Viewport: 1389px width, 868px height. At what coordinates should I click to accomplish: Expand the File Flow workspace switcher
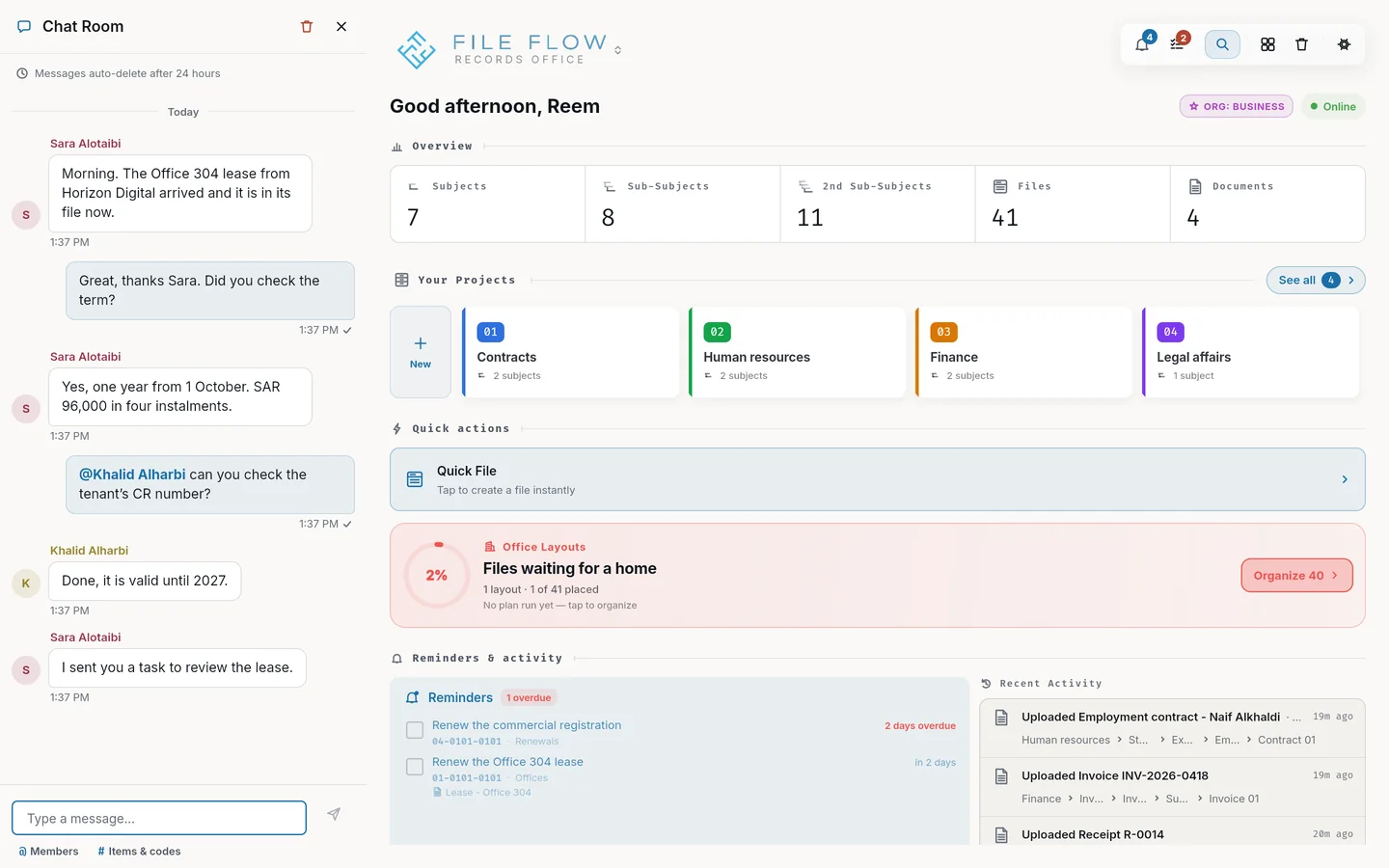(x=617, y=50)
